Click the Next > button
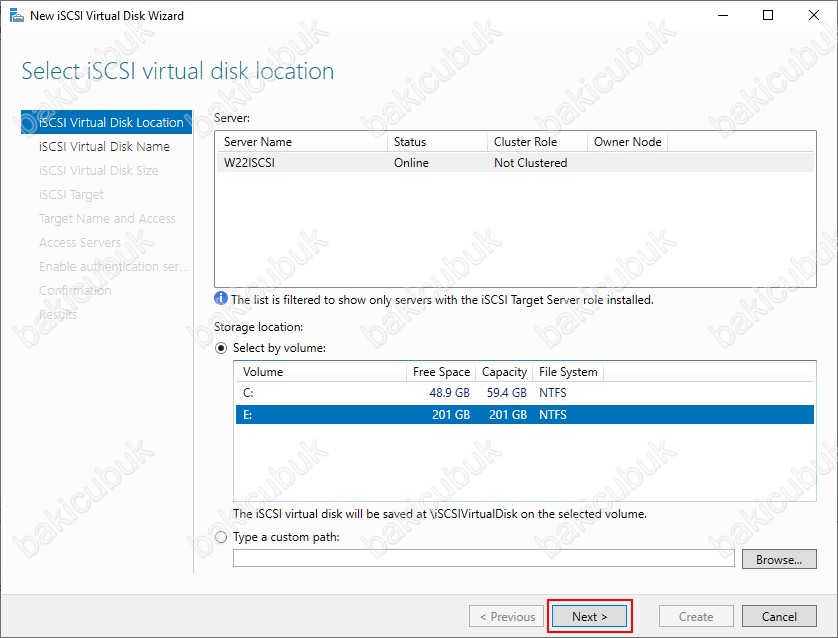The width and height of the screenshot is (838, 638). click(x=589, y=616)
